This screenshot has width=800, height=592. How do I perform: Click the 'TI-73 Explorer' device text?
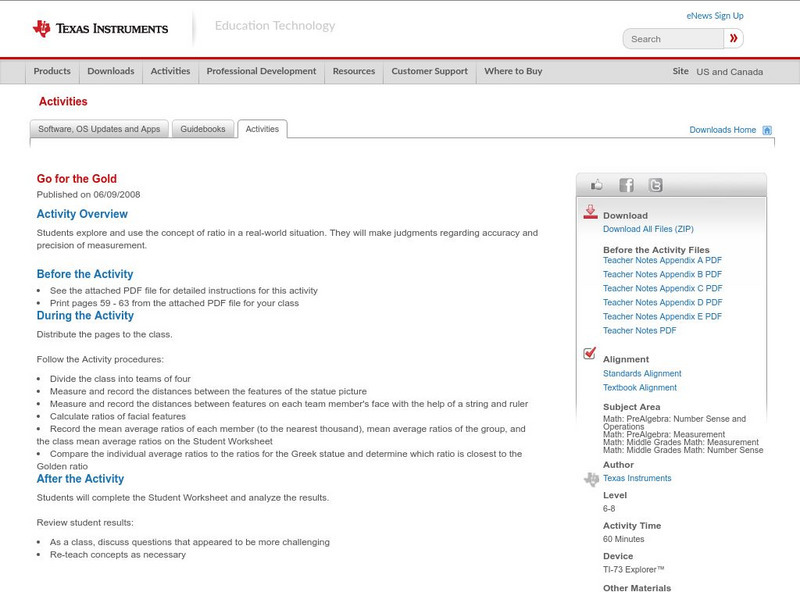634,570
